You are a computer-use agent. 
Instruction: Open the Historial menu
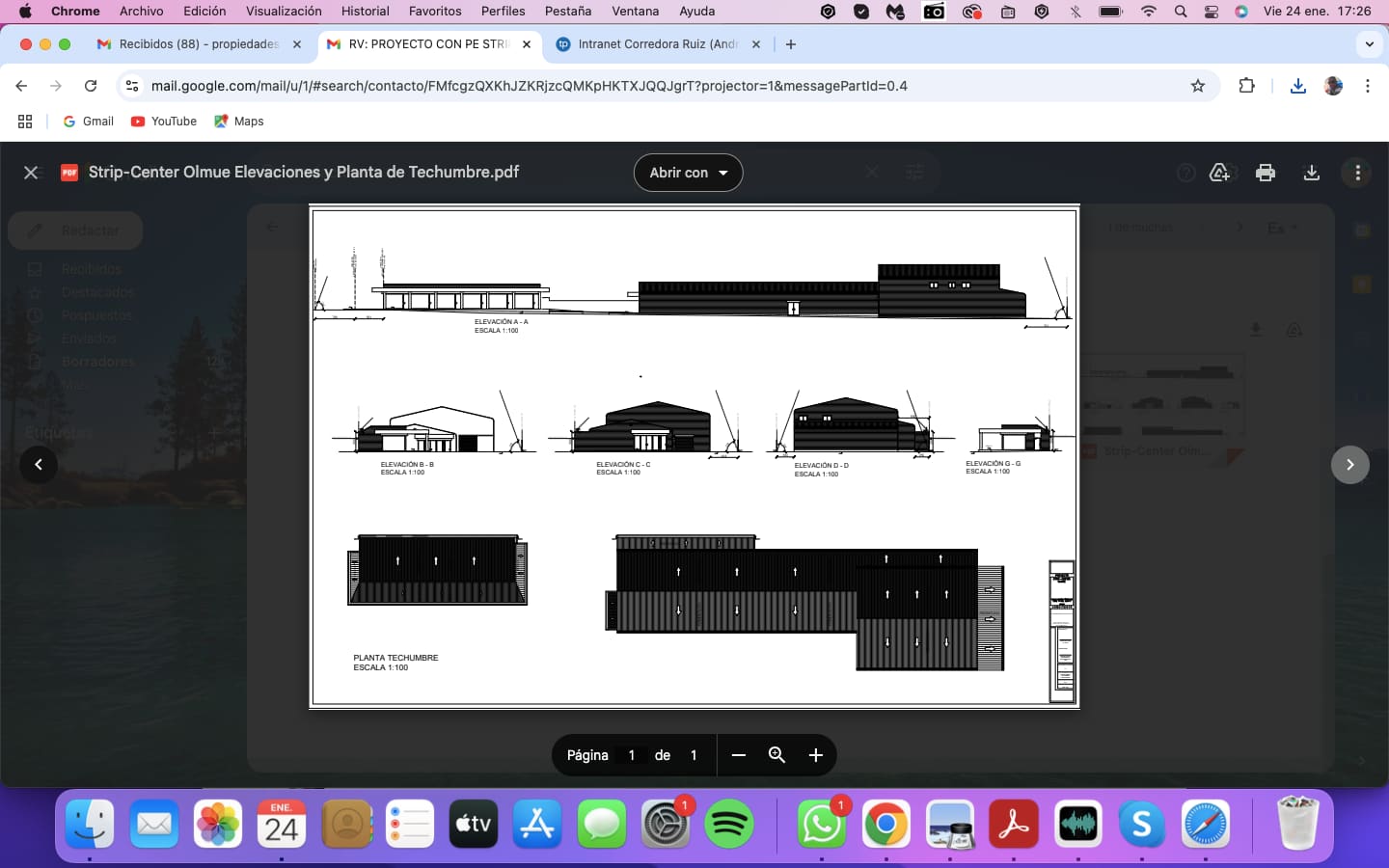[x=366, y=11]
